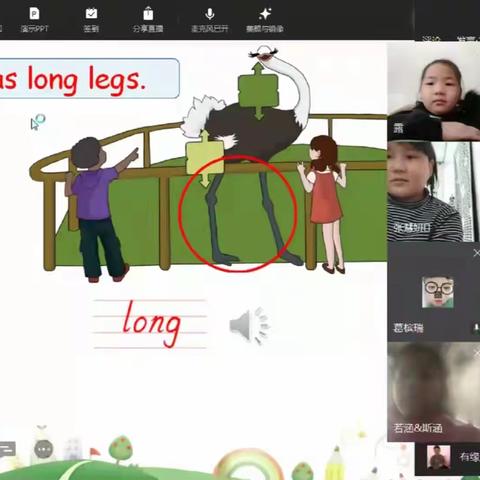Close the cartoon-avatar participant tile
The width and height of the screenshot is (480, 480).
coord(476,253)
